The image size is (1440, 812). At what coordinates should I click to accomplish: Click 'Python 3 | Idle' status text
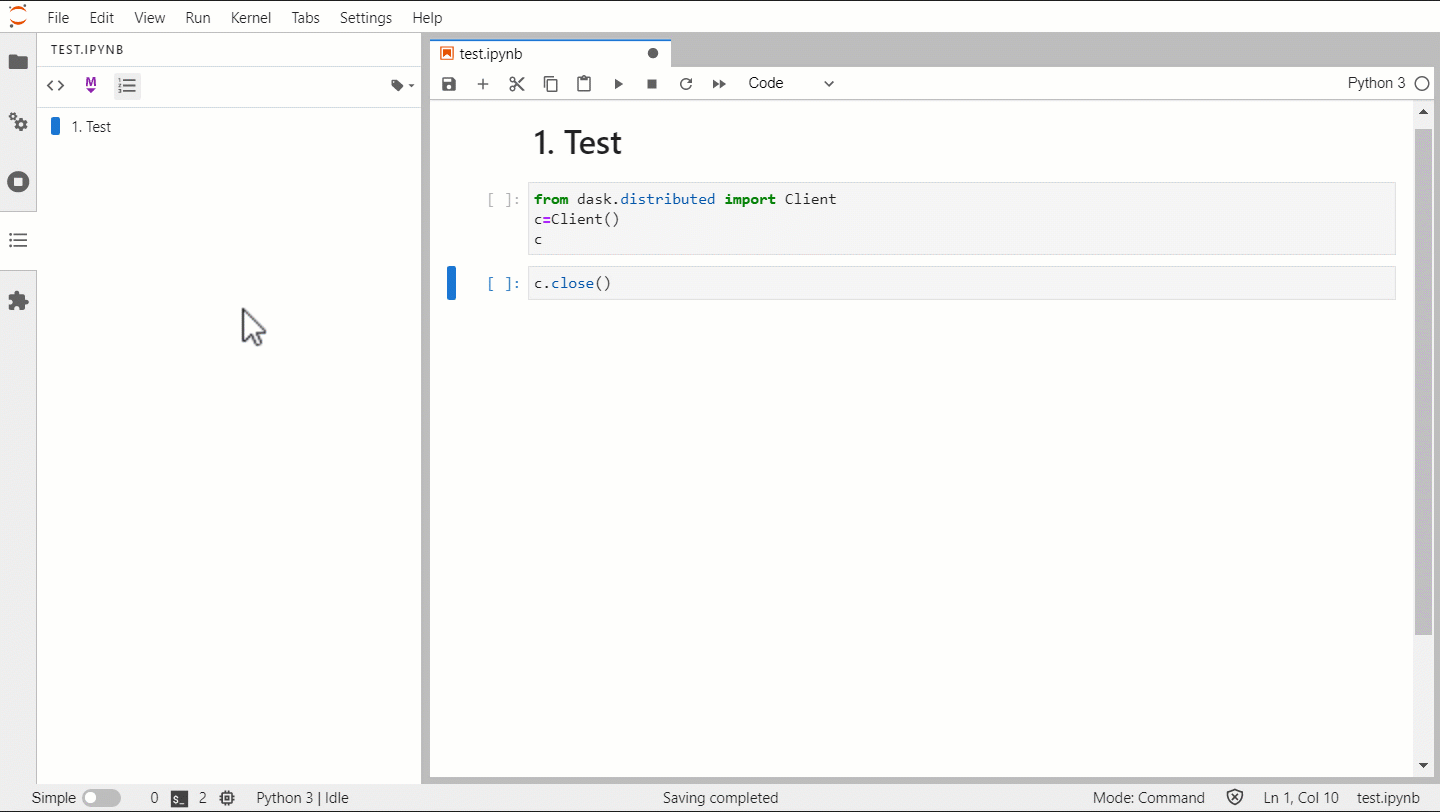tap(302, 798)
